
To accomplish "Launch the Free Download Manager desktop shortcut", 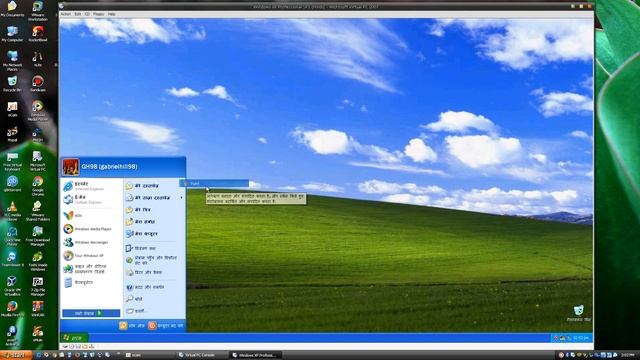I will coord(38,236).
